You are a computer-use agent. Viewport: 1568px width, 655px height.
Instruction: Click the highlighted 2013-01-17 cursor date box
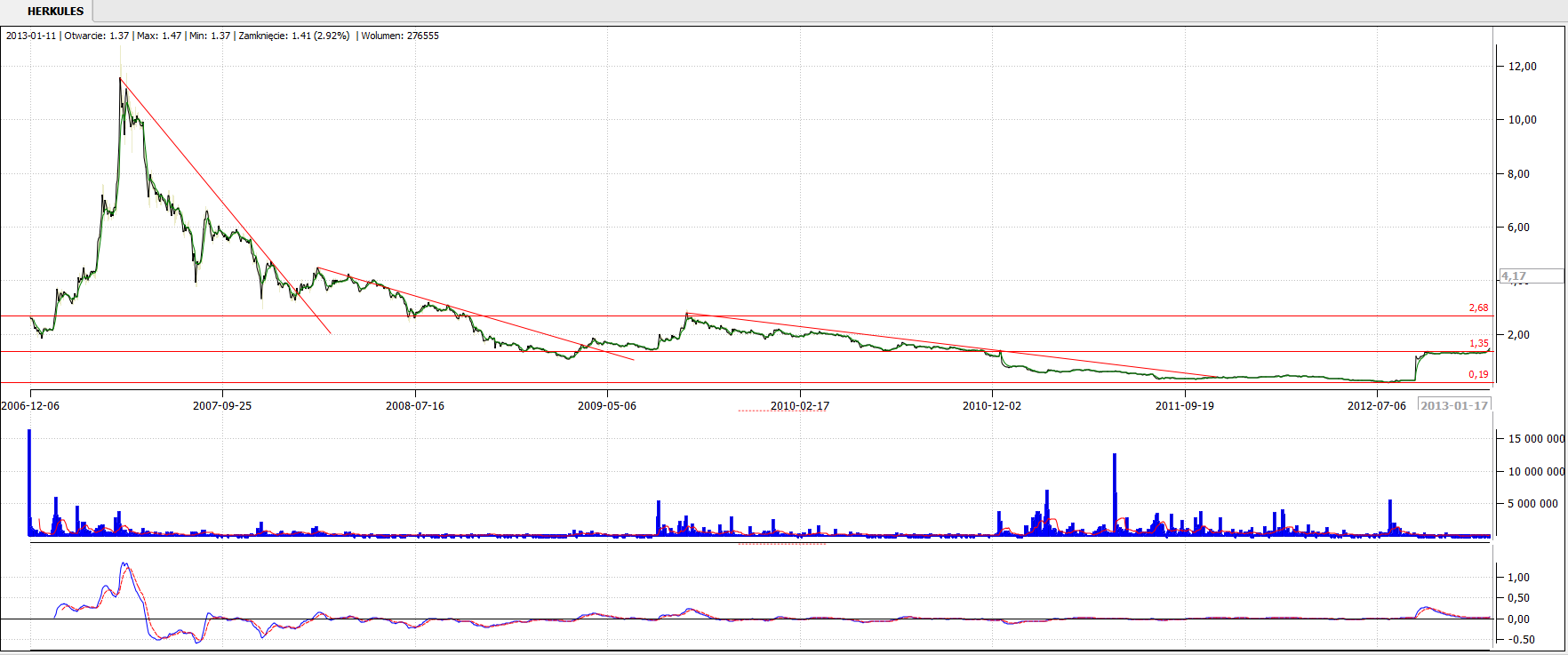[x=1454, y=405]
